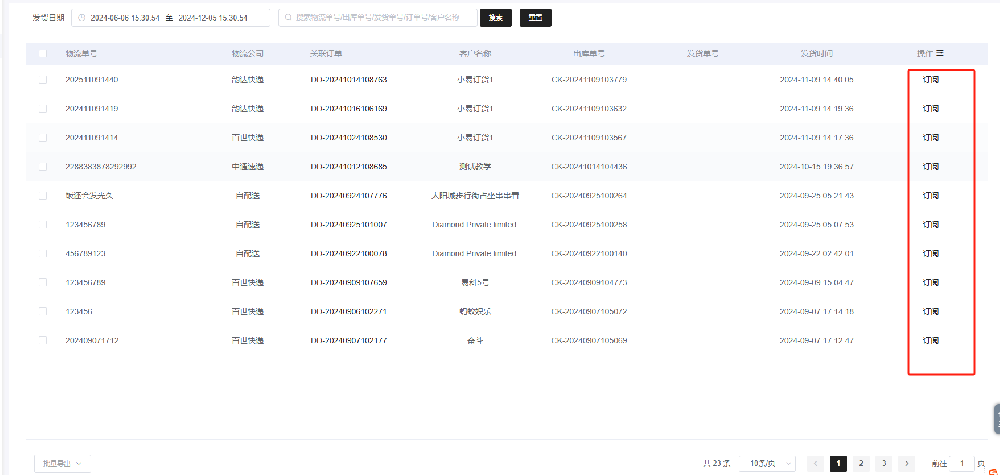Select the checkbox for tracking number 202409071712
This screenshot has width=1000, height=475.
(42, 341)
